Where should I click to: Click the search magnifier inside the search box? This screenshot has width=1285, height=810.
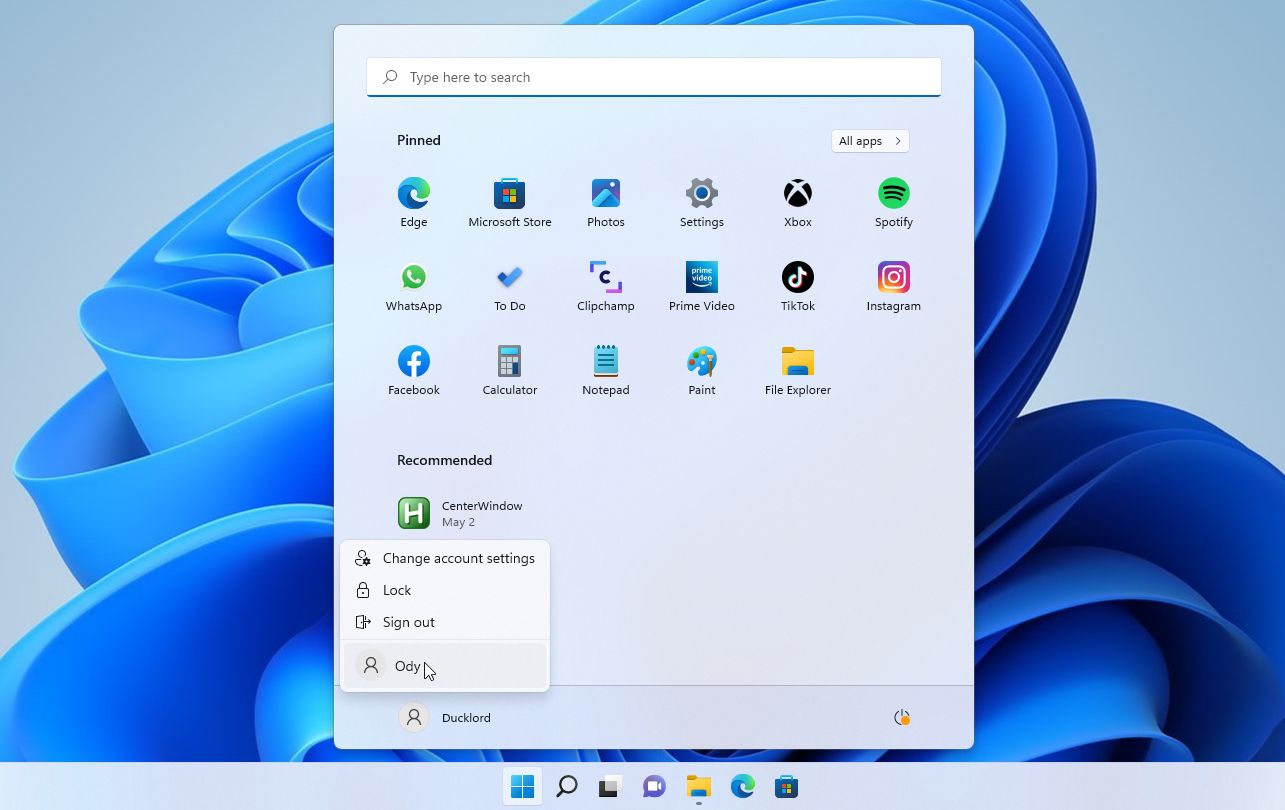tap(390, 77)
